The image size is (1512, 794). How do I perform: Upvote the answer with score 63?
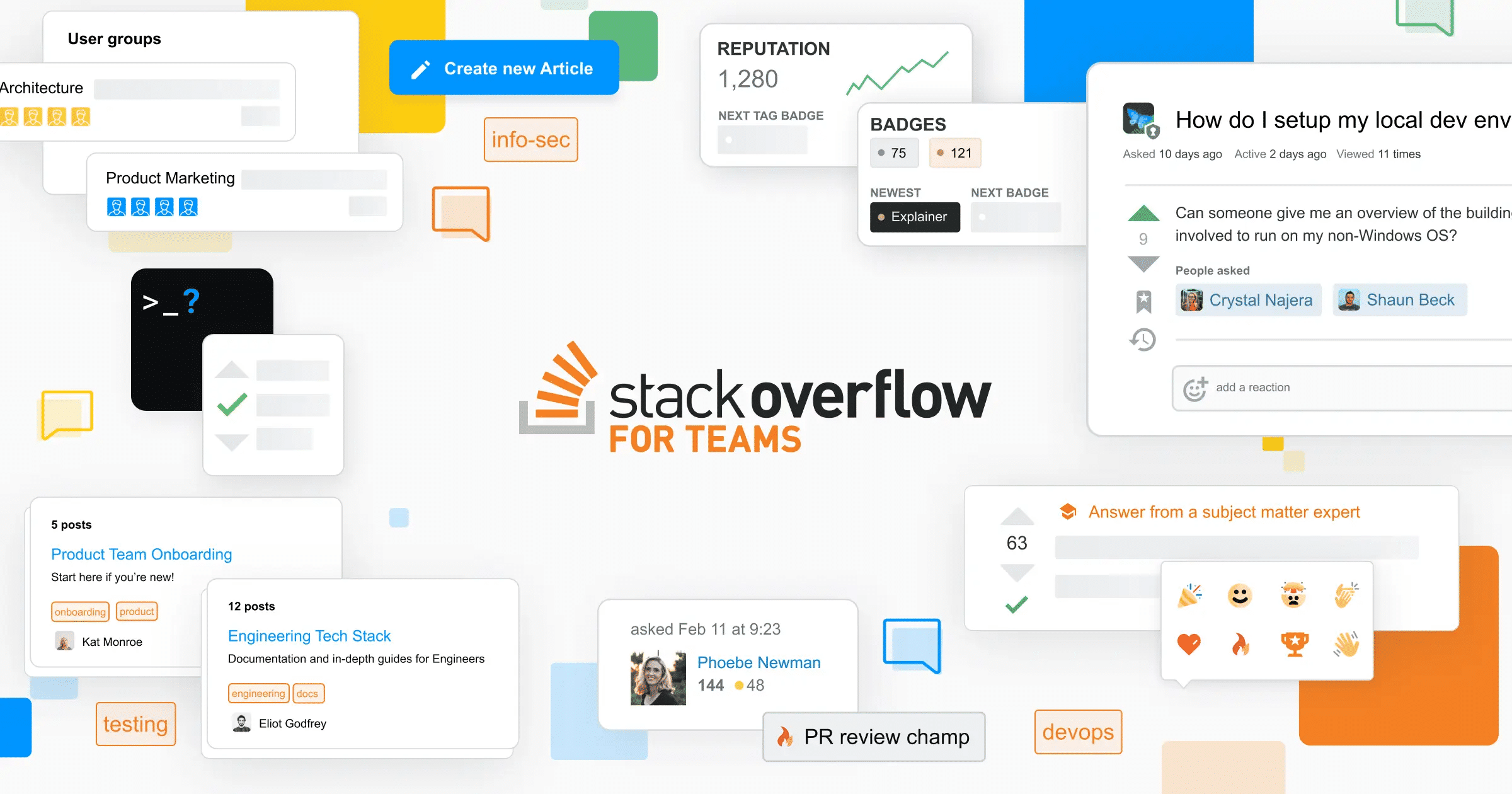[1017, 516]
